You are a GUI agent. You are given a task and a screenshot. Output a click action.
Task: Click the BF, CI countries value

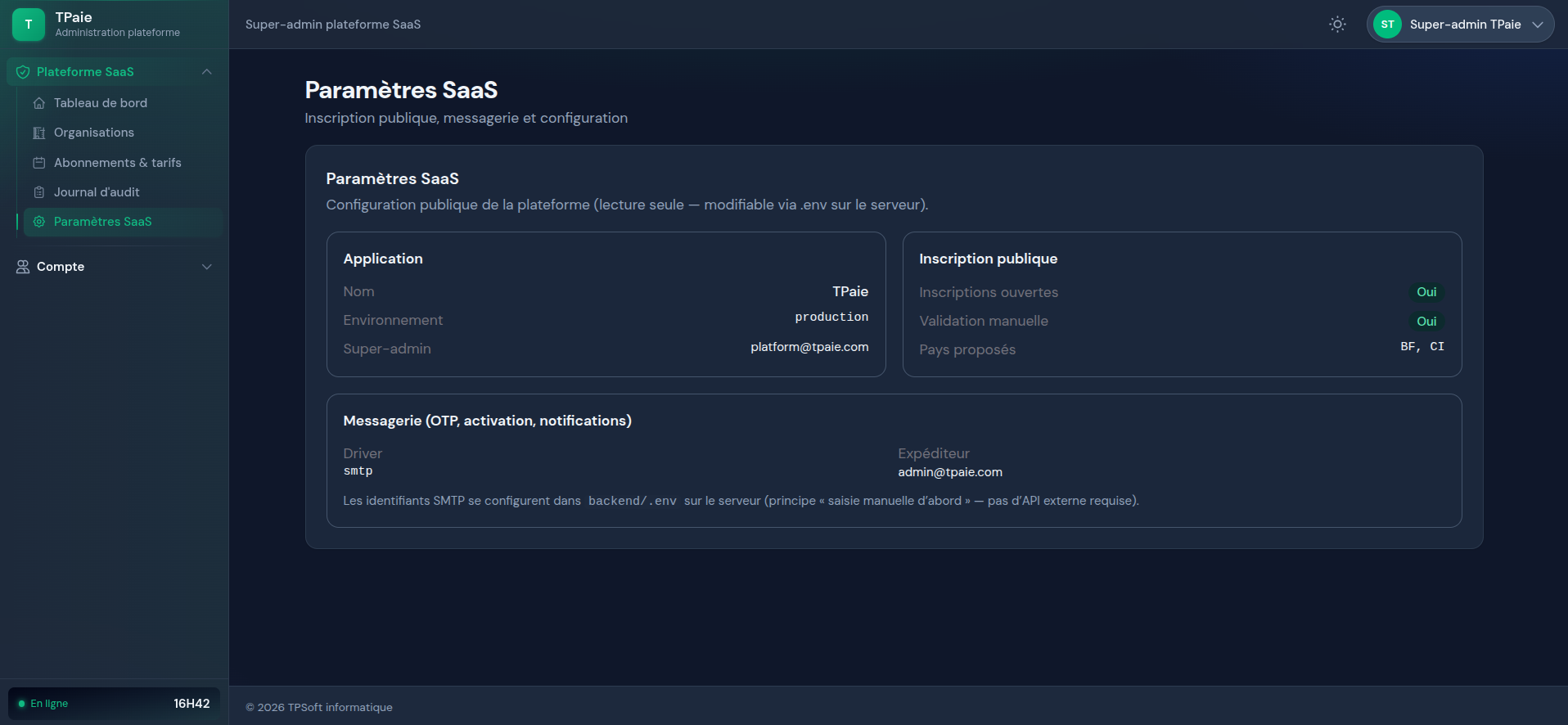1422,347
